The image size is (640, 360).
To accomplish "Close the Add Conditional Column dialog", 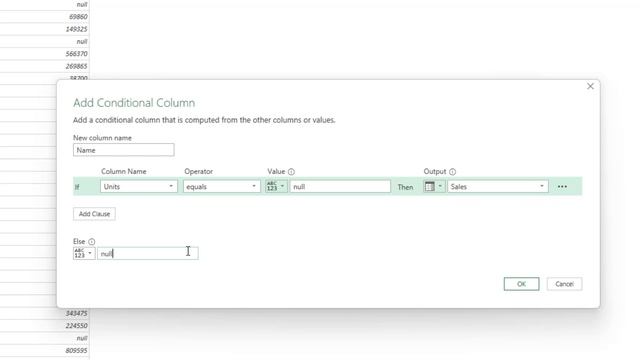I will point(590,86).
